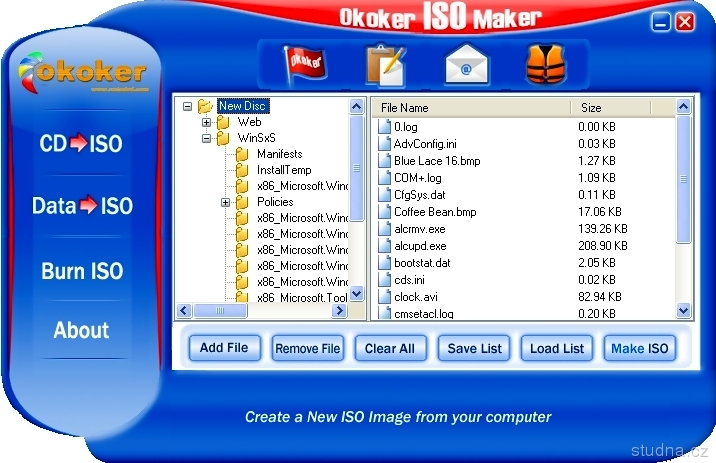Click the Add File button

(224, 348)
